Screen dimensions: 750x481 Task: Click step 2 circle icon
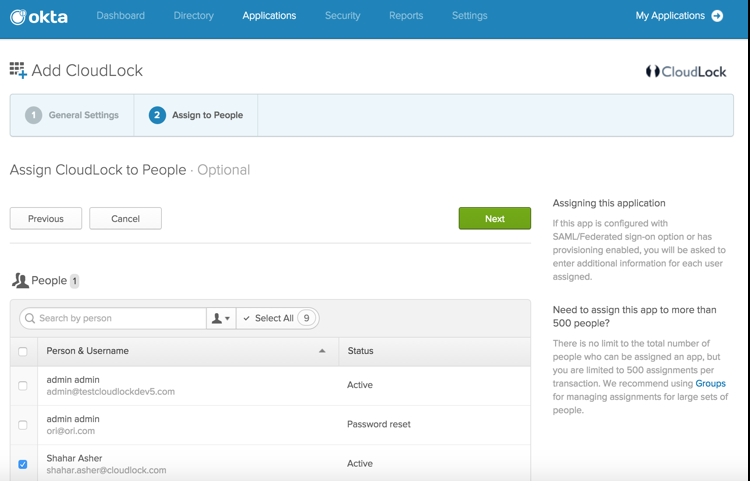click(157, 115)
